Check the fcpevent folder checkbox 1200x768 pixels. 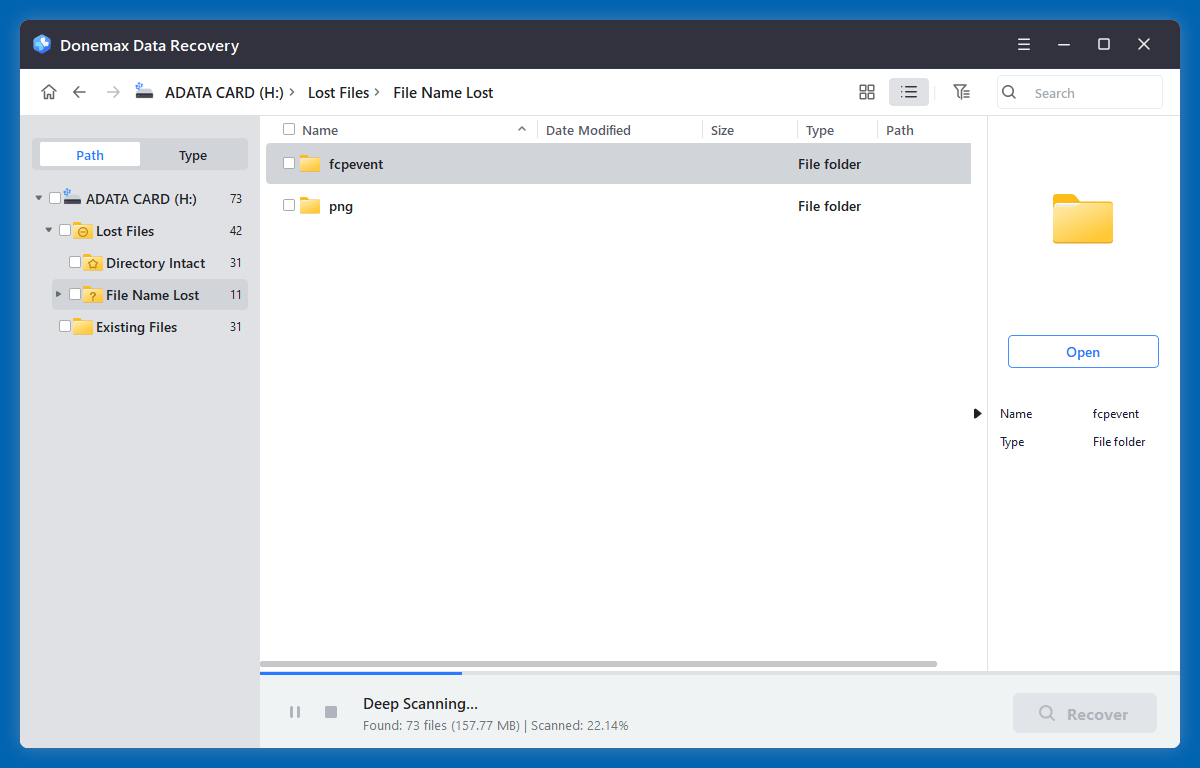click(289, 163)
